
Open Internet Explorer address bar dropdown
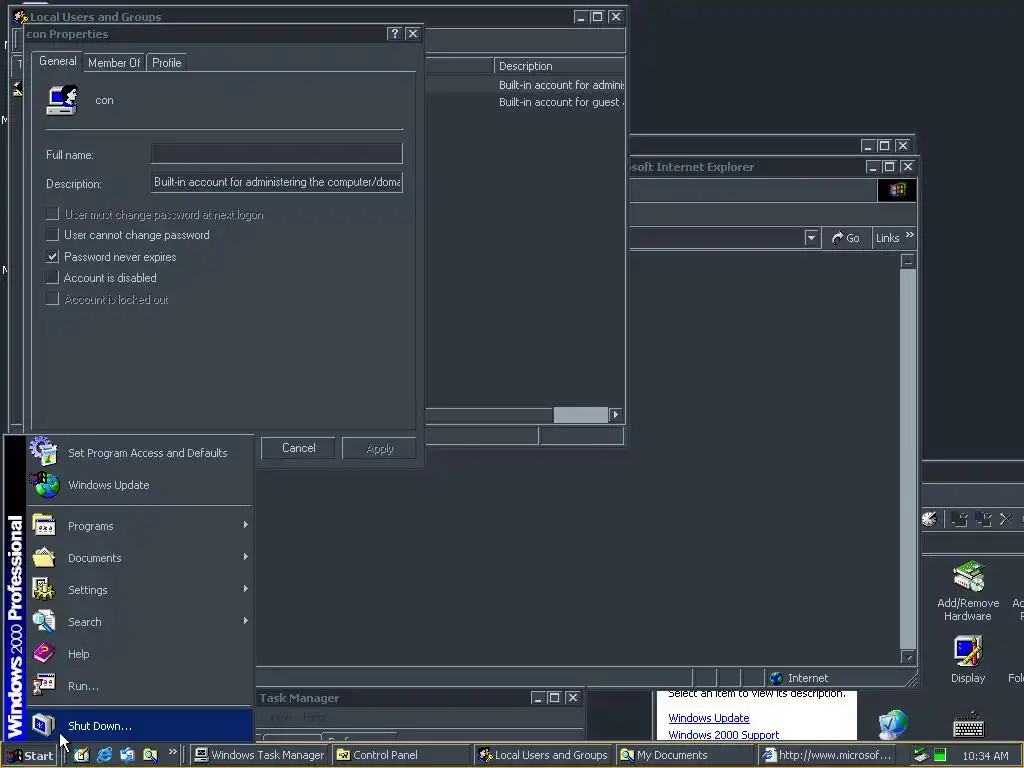click(x=811, y=238)
